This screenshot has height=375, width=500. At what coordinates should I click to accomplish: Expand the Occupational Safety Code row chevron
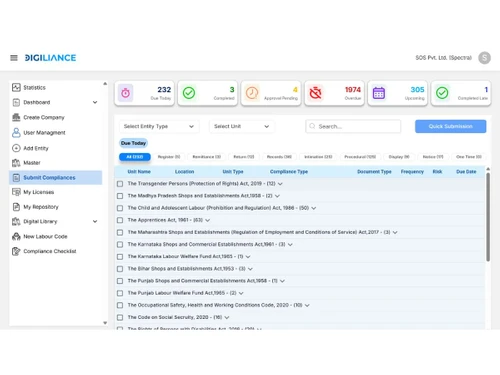[x=307, y=305]
